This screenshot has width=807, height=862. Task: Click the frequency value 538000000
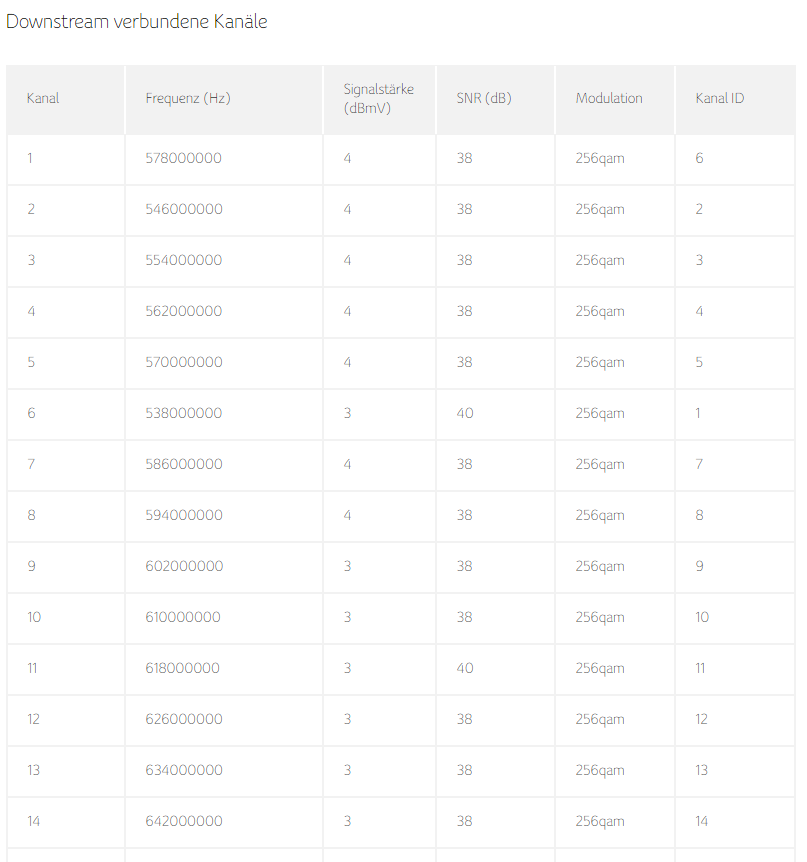[x=184, y=413]
